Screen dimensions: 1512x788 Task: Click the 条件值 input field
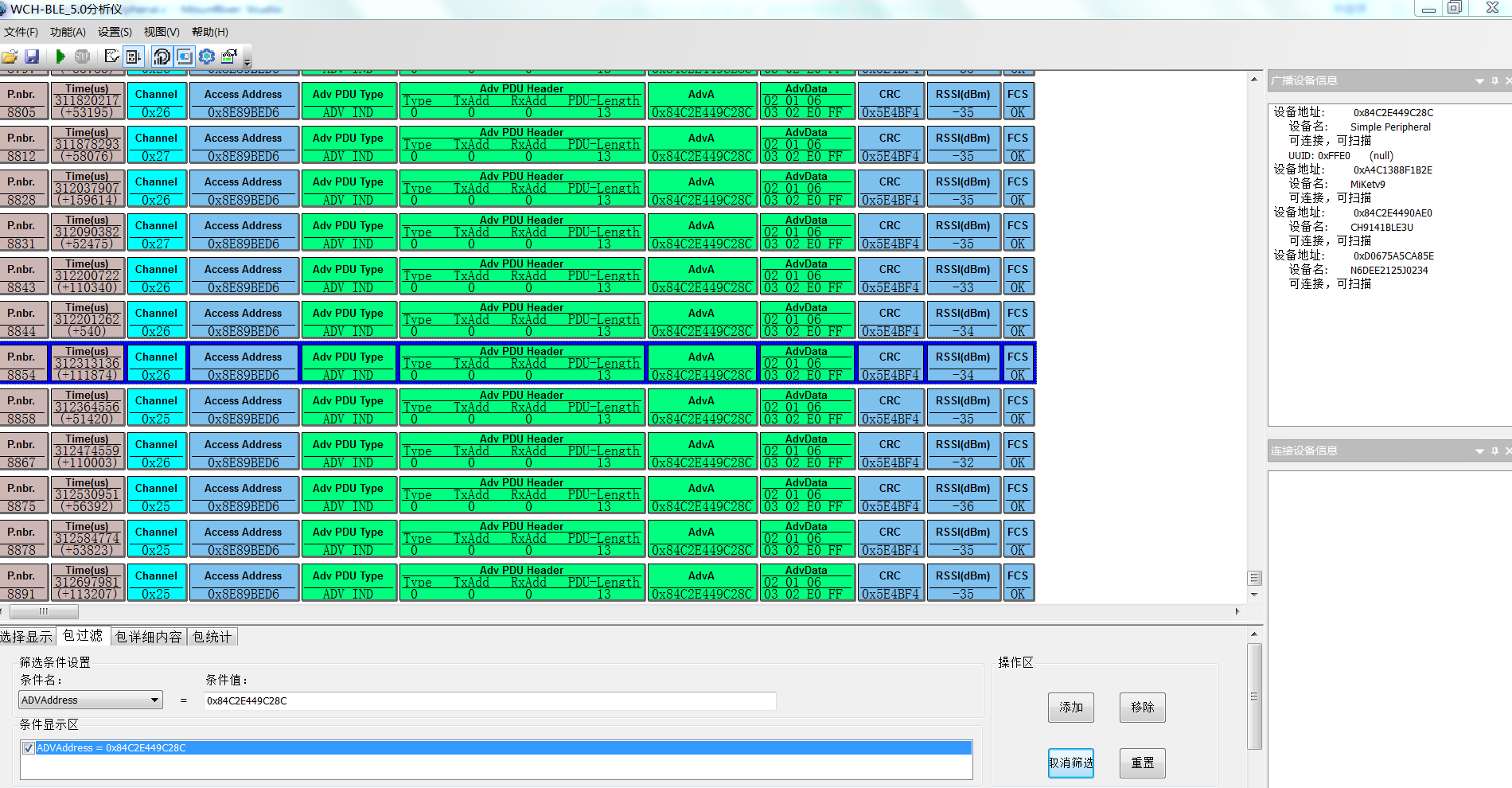point(489,700)
